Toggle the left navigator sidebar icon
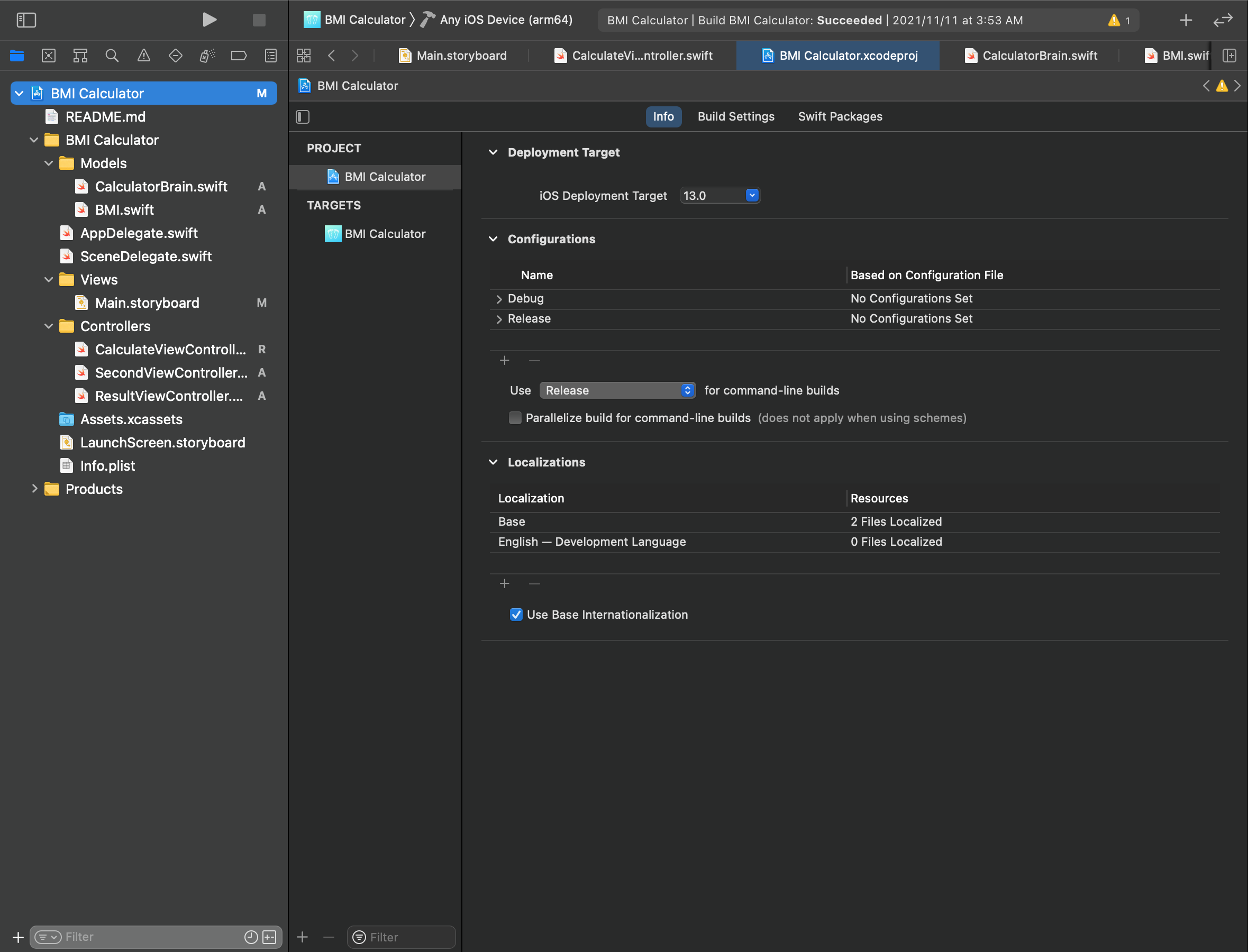Screen dimensions: 1248x952 coord(26,21)
